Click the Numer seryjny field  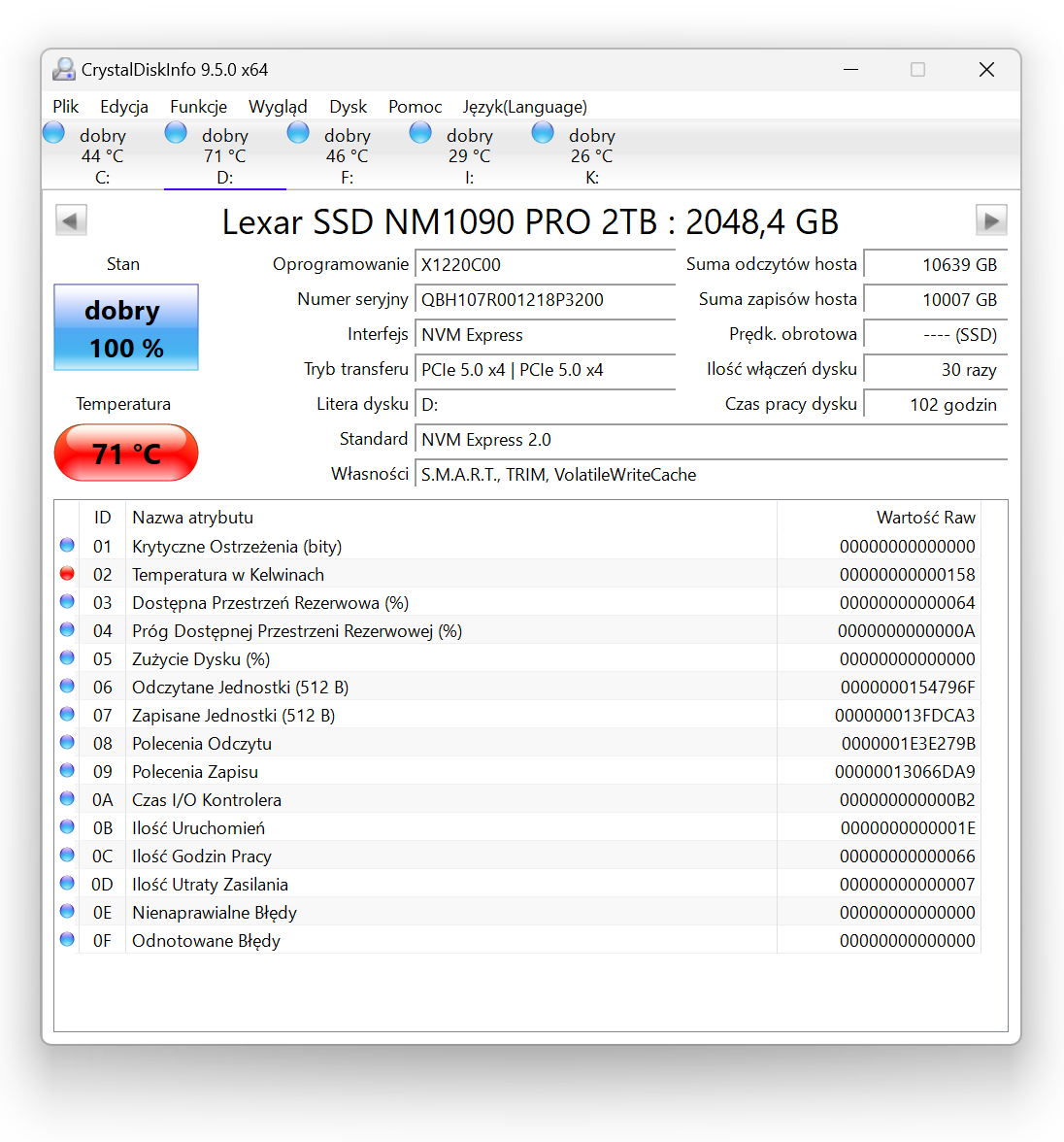pos(545,300)
